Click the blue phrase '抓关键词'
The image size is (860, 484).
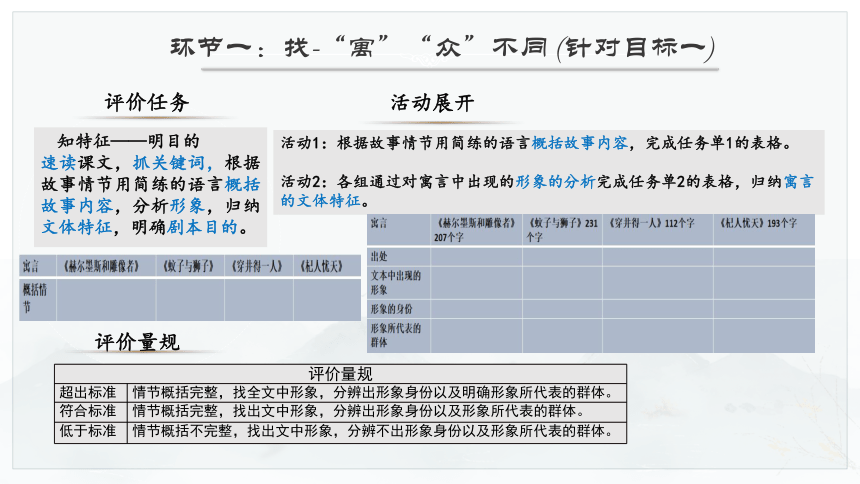[x=169, y=162]
